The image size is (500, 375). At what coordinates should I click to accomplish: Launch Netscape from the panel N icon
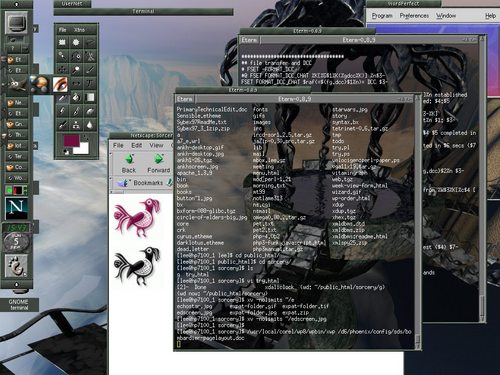(x=16, y=208)
